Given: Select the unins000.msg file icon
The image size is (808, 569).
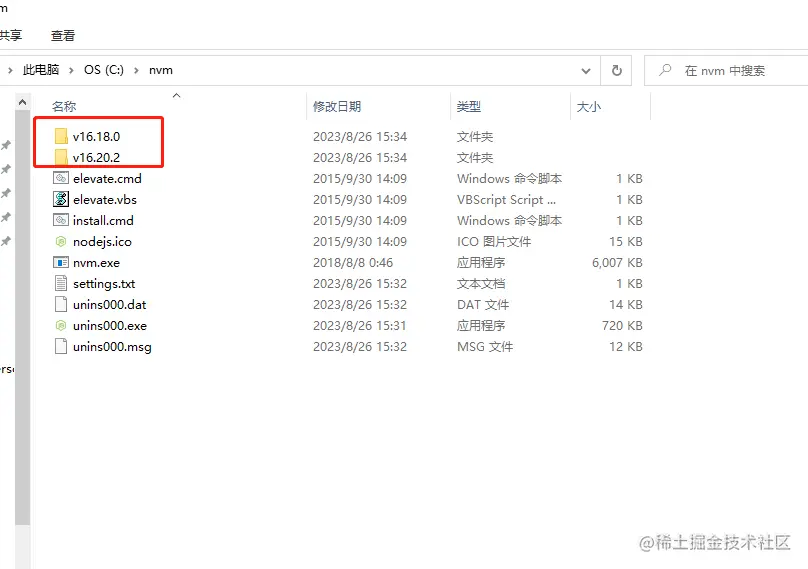Looking at the screenshot, I should point(61,346).
